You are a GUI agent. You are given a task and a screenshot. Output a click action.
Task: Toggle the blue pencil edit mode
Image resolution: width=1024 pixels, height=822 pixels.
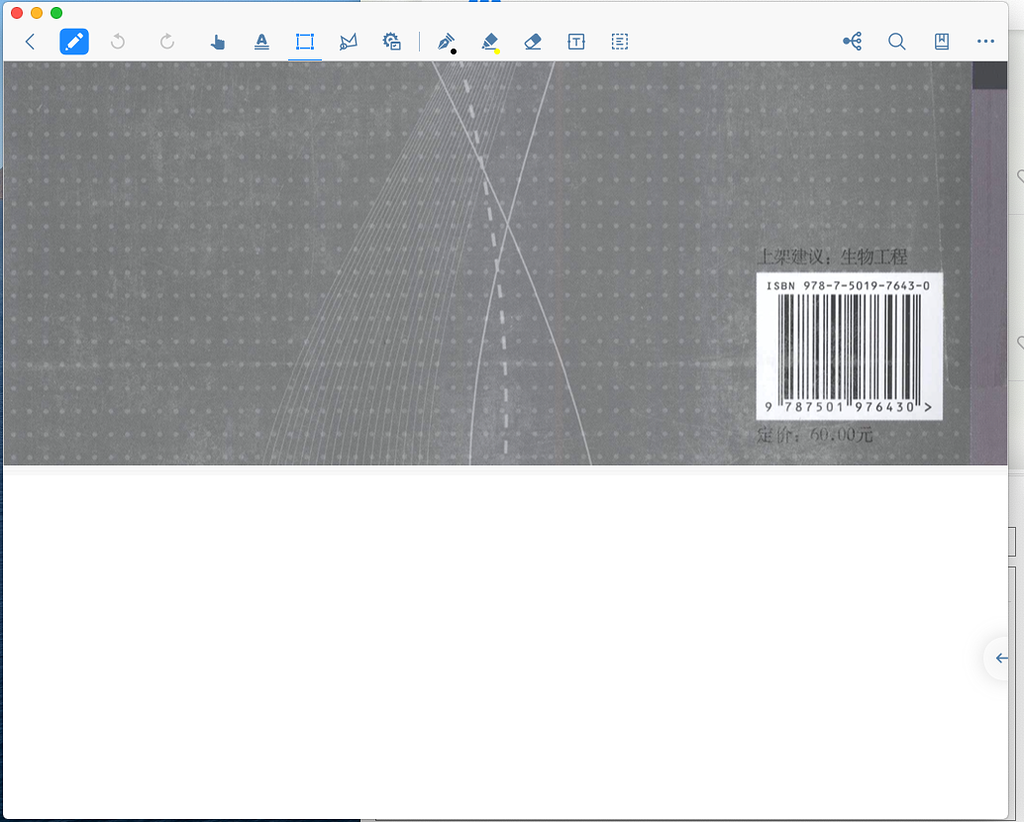tap(74, 42)
